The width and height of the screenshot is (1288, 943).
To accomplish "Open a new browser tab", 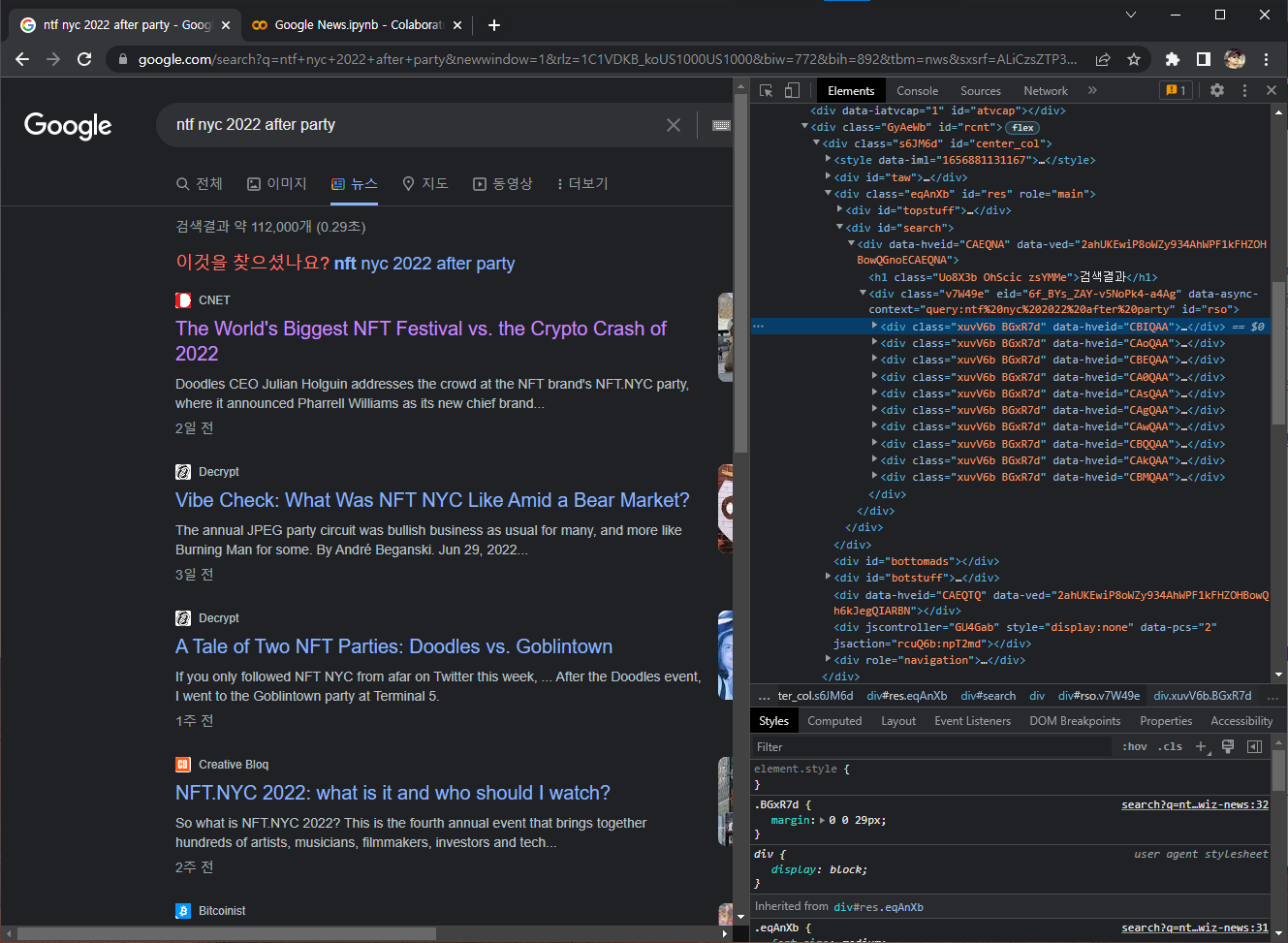I will click(x=494, y=25).
